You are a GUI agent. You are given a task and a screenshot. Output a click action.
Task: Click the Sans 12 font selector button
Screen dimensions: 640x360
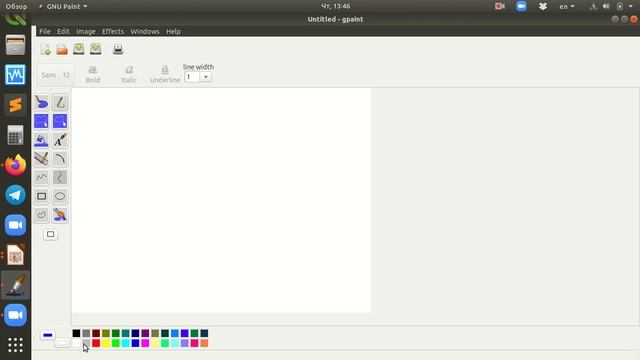pyautogui.click(x=56, y=75)
